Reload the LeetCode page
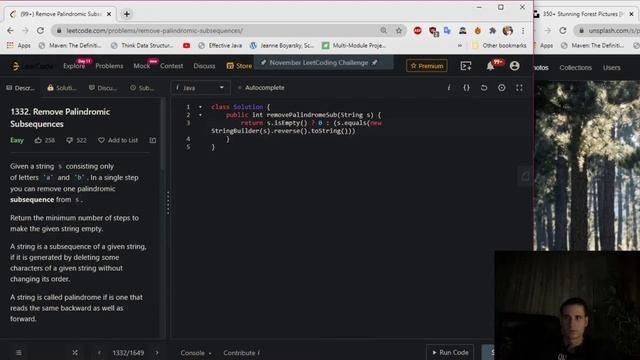 (40, 31)
